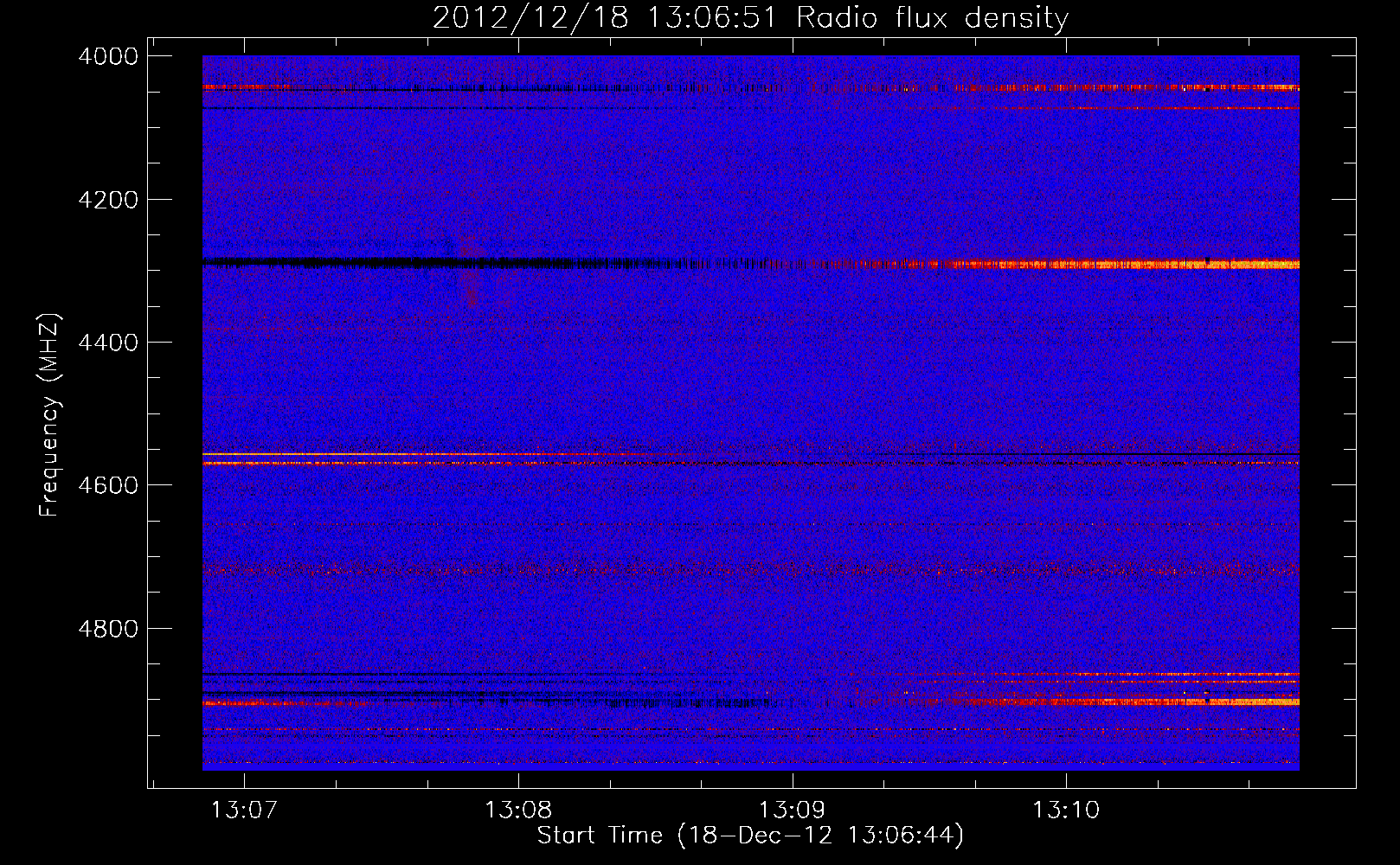Click the 'Frequency (MHZ)' axis label
Image resolution: width=1400 pixels, height=865 pixels.
tap(49, 415)
